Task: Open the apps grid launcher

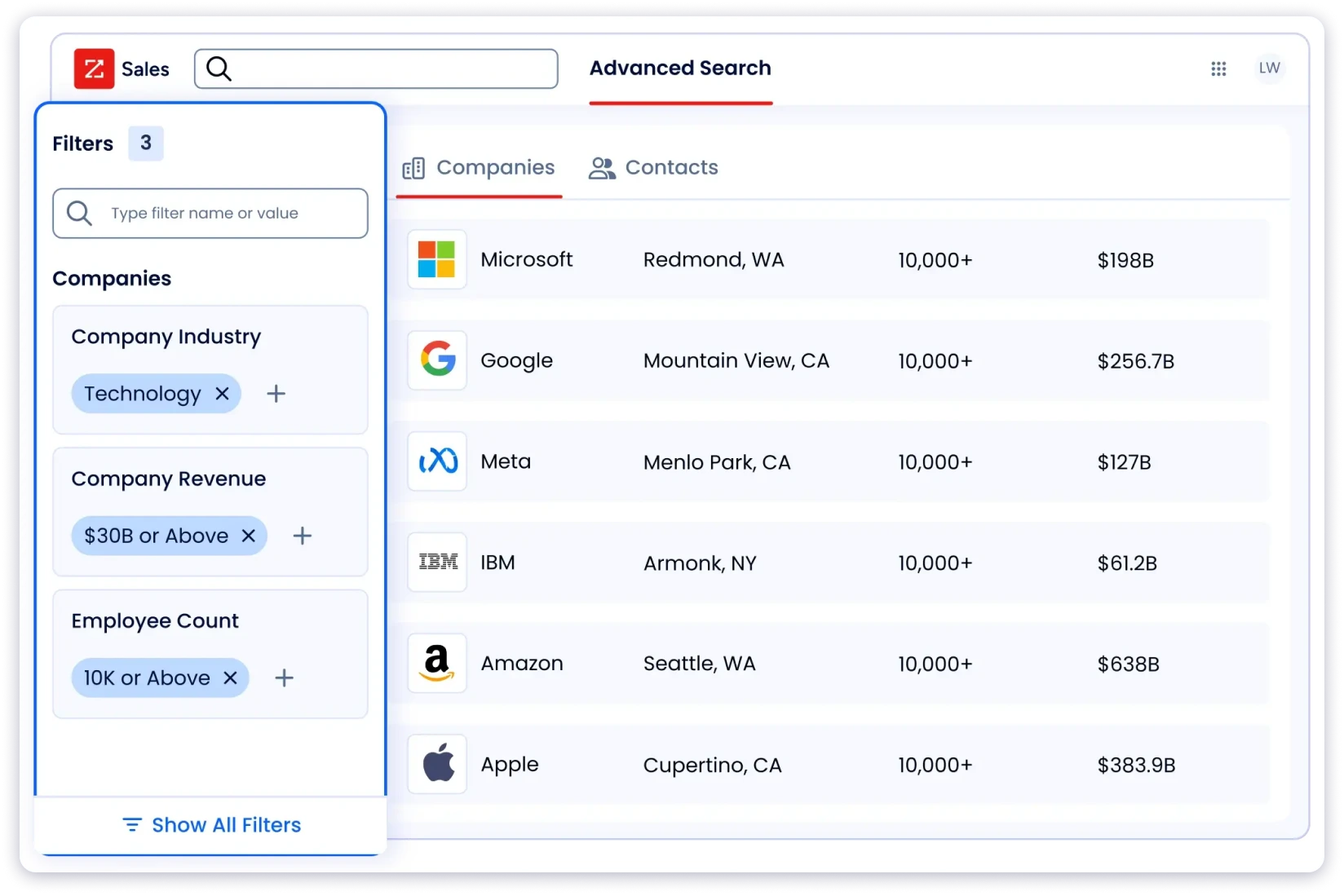Action: point(1218,69)
